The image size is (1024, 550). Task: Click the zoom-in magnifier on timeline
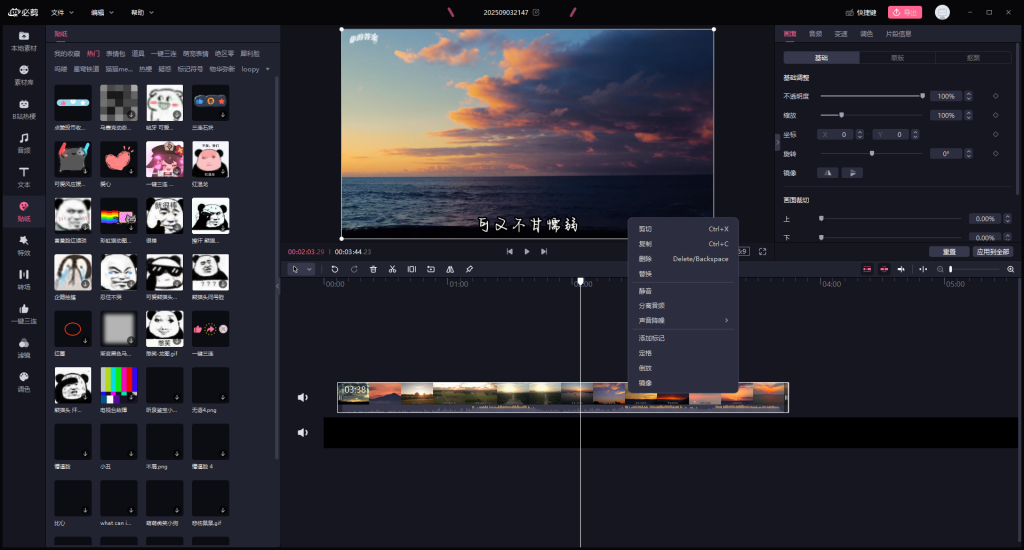tap(1010, 269)
